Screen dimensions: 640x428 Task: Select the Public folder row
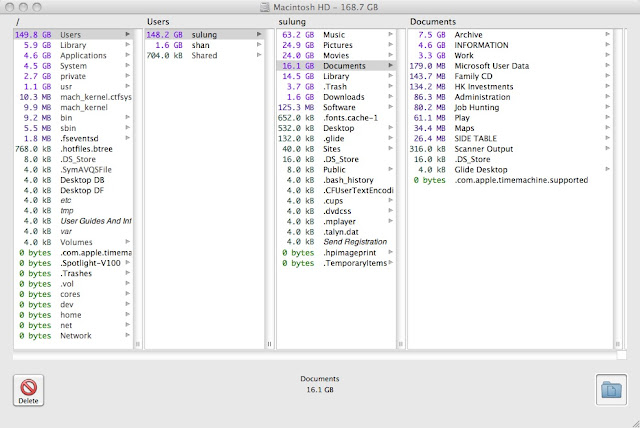336,169
